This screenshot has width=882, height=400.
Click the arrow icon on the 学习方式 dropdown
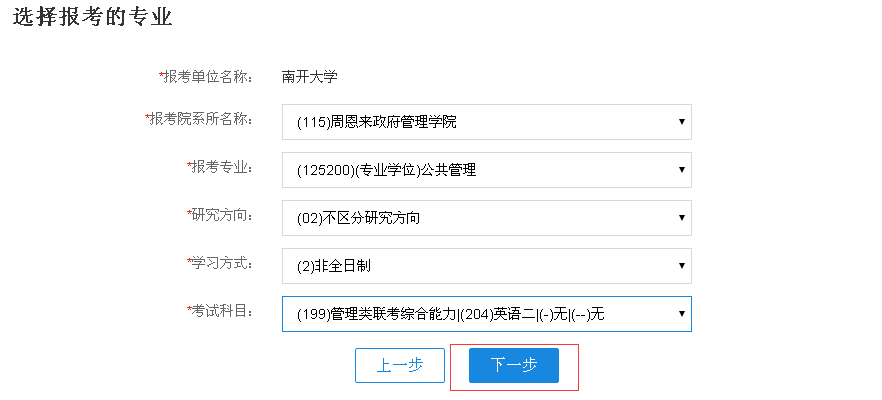(681, 265)
